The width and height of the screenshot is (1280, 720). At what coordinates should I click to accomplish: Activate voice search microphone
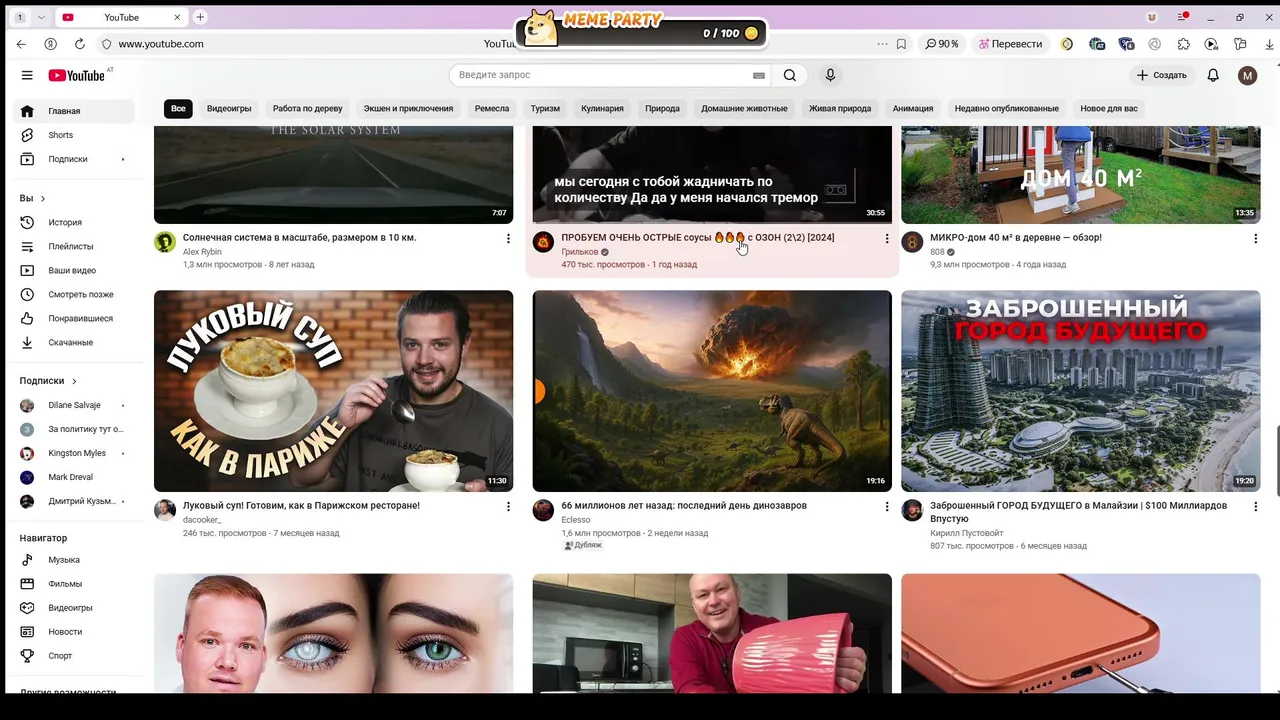click(x=830, y=75)
